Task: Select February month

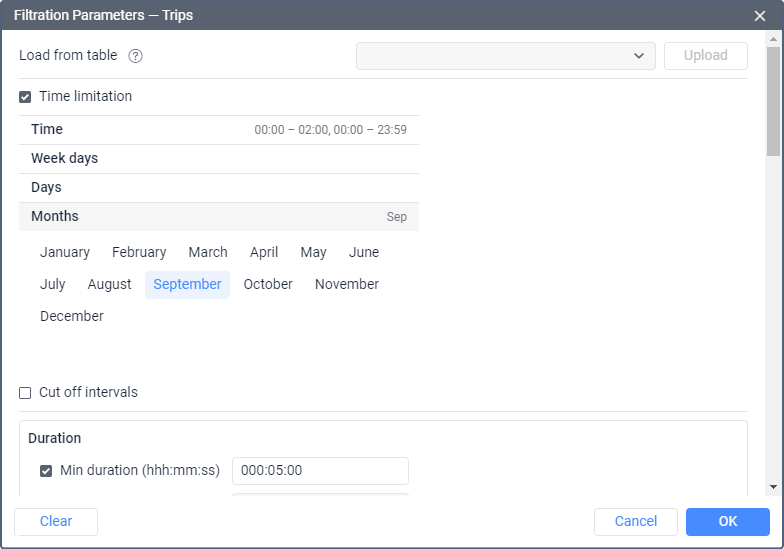Action: [x=139, y=252]
